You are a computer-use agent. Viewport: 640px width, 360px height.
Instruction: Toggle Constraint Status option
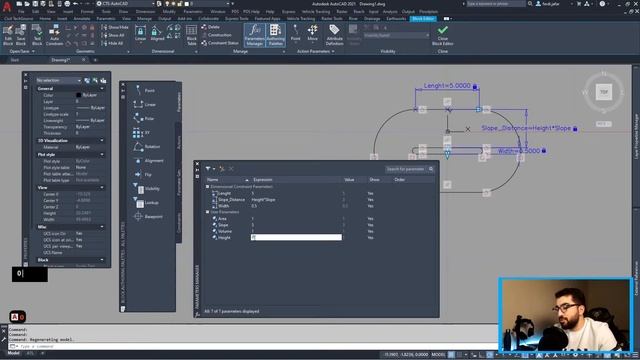coord(220,43)
